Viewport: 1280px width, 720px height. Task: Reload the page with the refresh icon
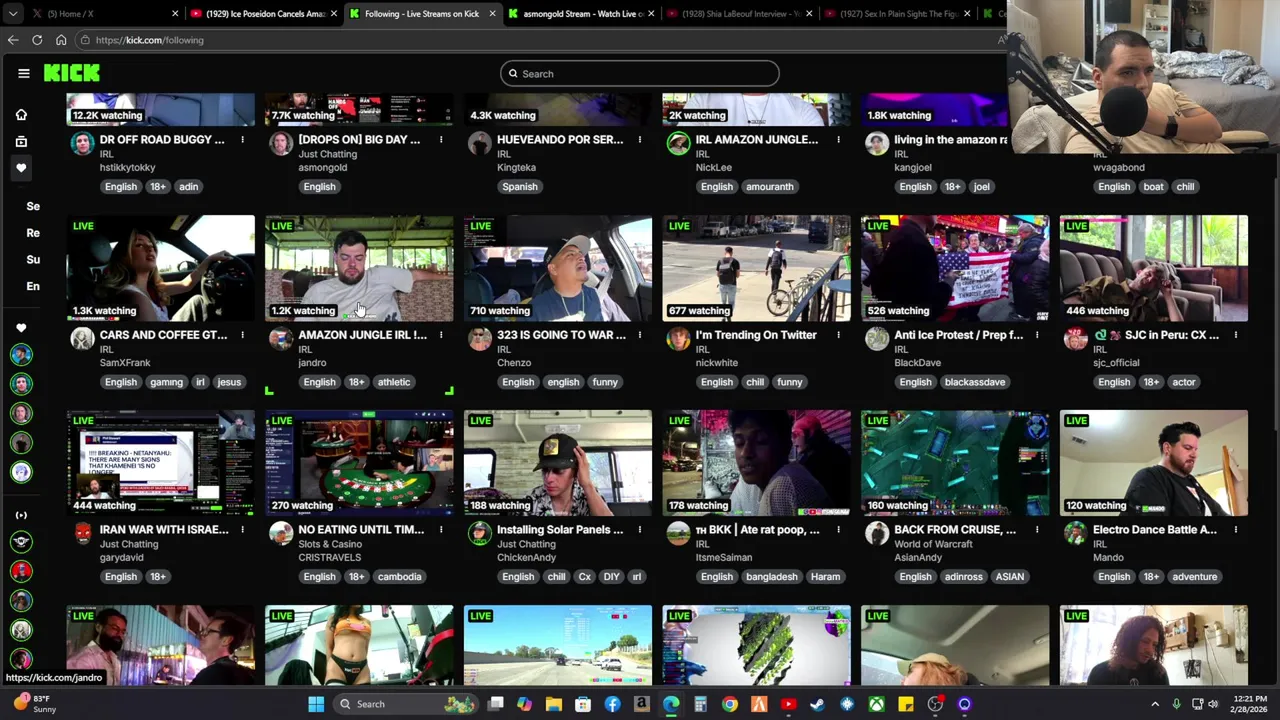click(37, 40)
